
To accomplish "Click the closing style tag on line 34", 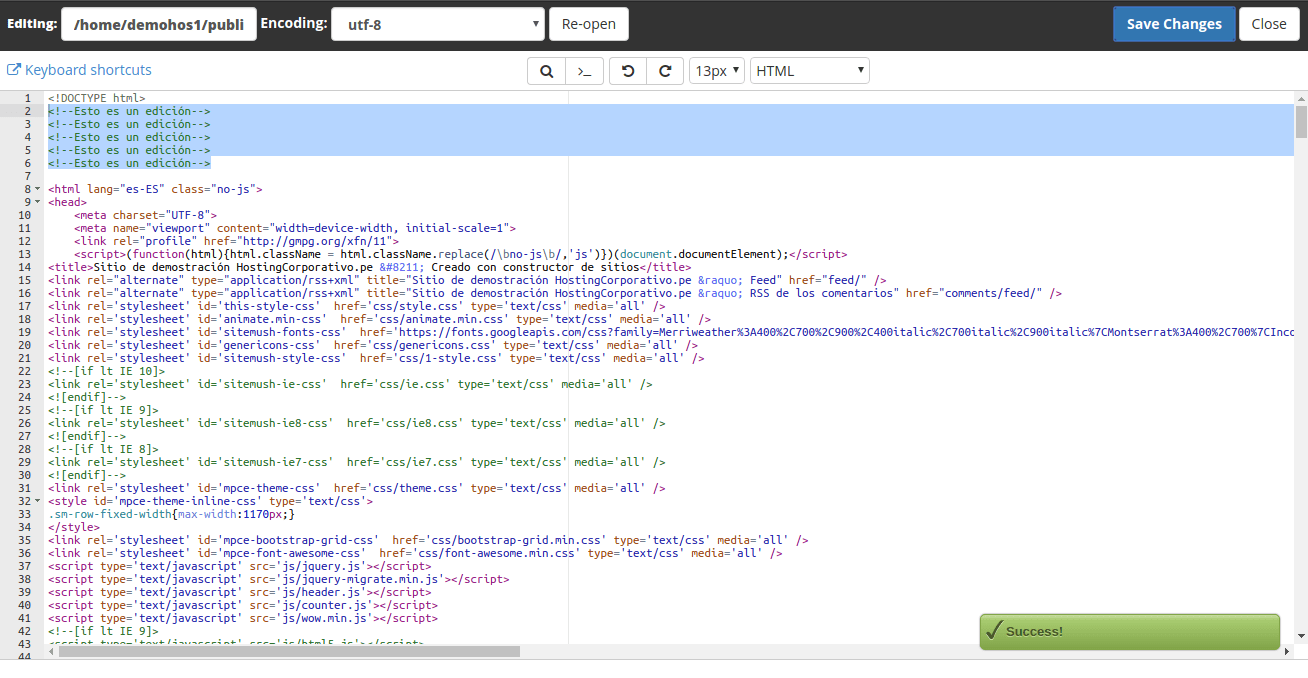I will [74, 527].
